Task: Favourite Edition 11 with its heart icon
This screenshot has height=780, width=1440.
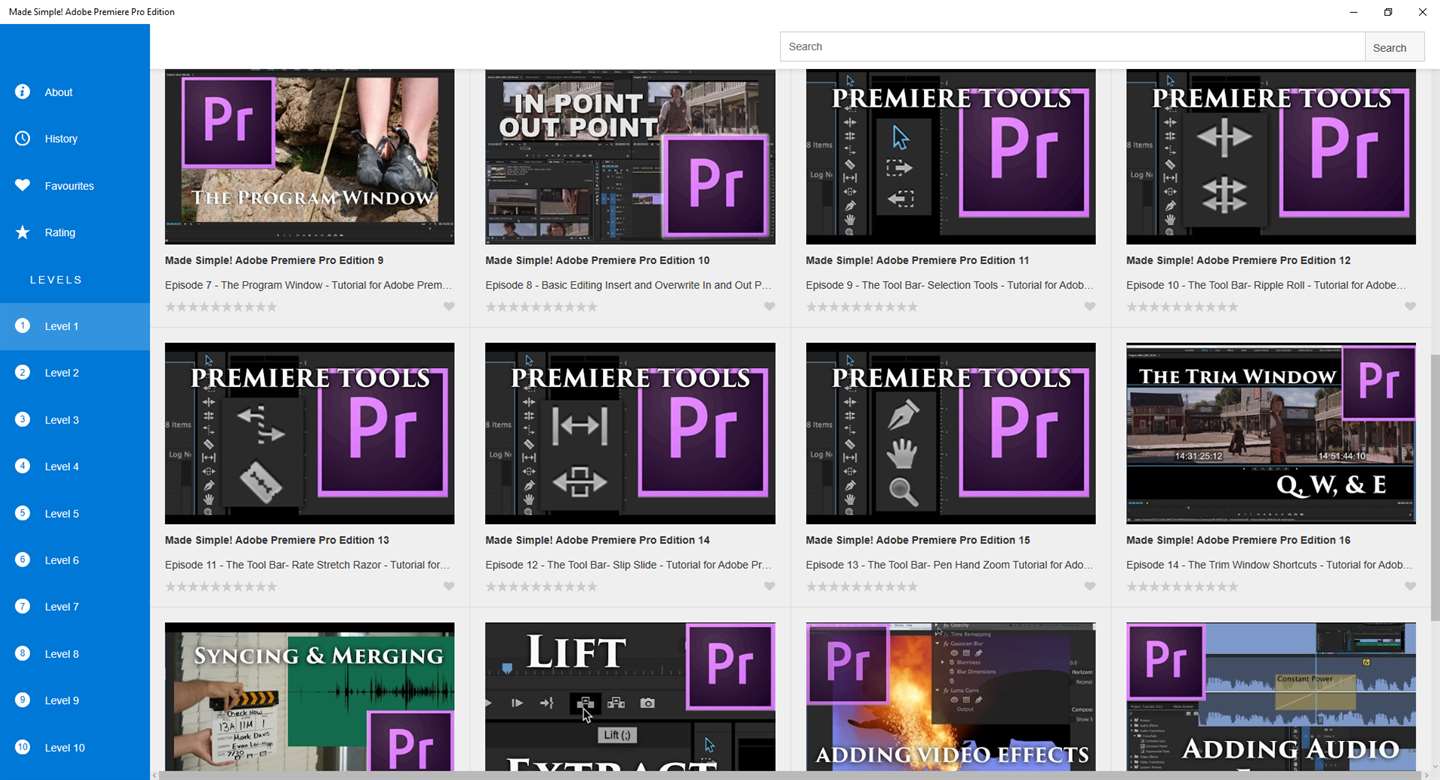Action: point(1090,307)
